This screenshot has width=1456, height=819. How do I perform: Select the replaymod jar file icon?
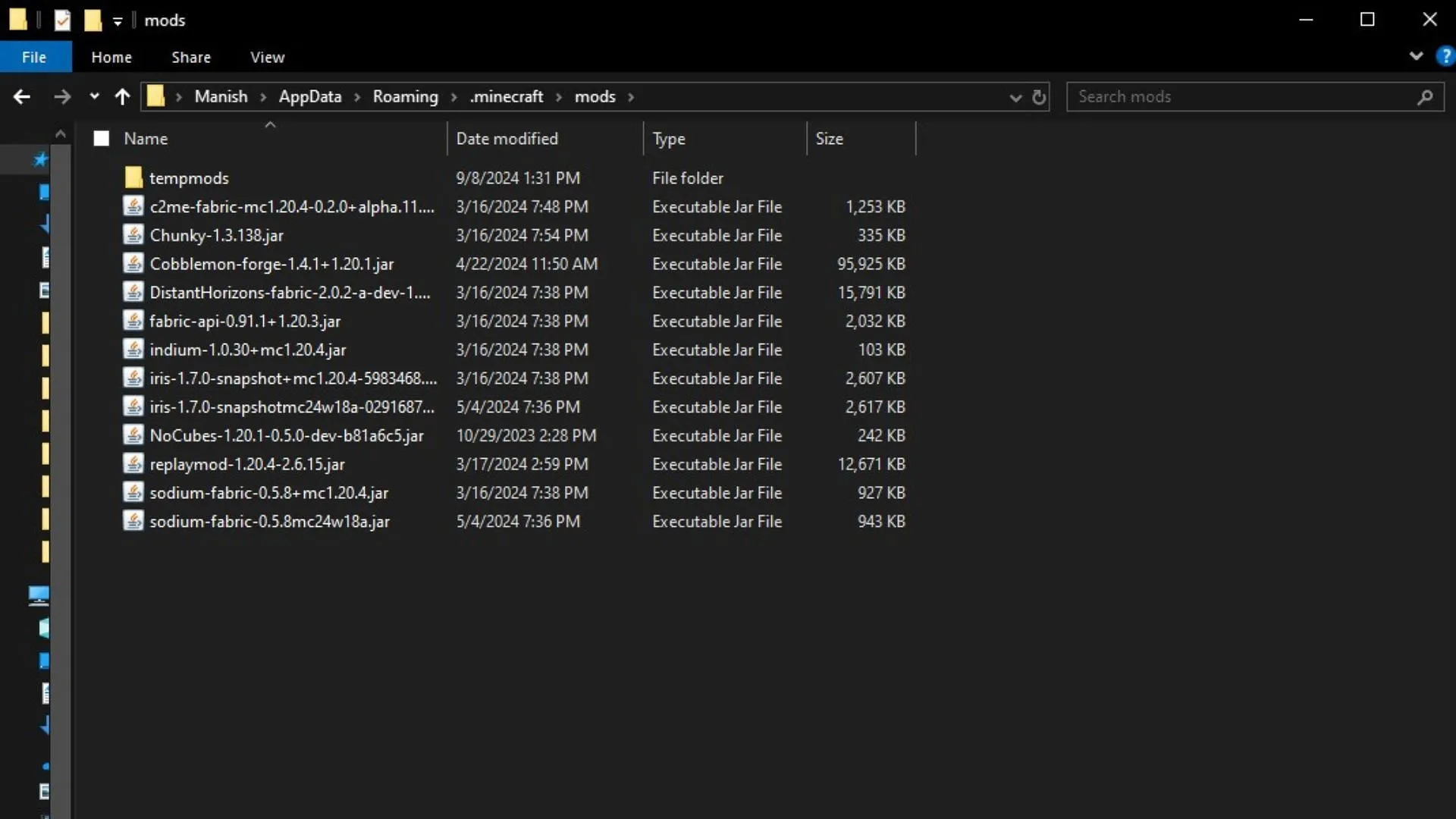133,464
